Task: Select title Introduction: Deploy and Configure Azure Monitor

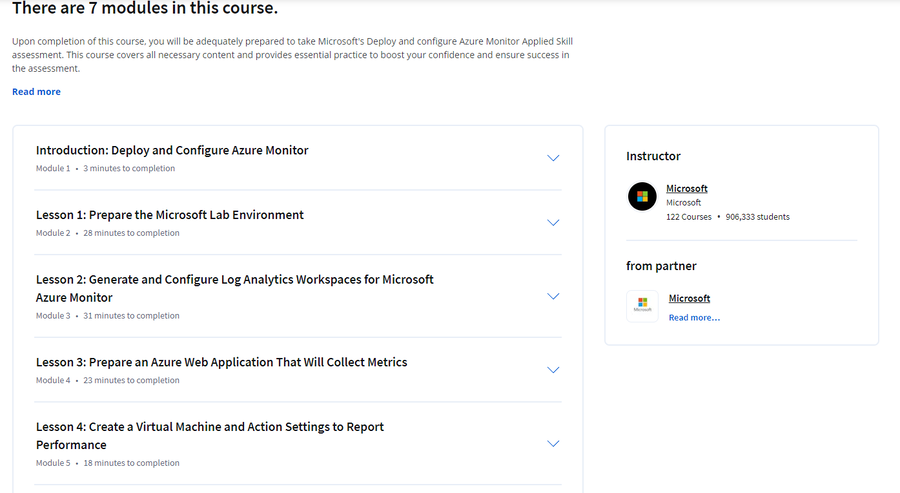Action: click(x=172, y=150)
